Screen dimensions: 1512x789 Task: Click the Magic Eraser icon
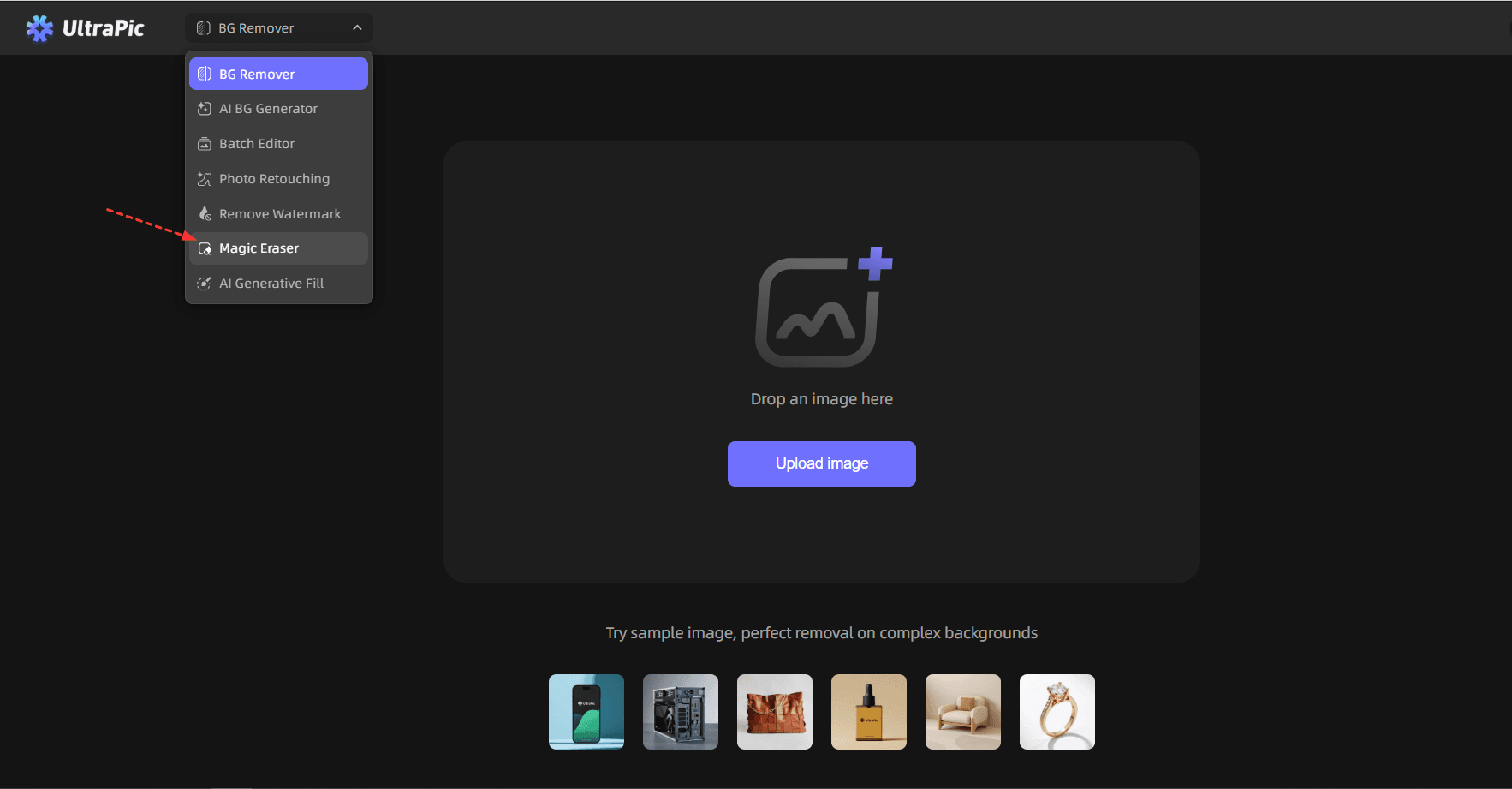point(205,248)
